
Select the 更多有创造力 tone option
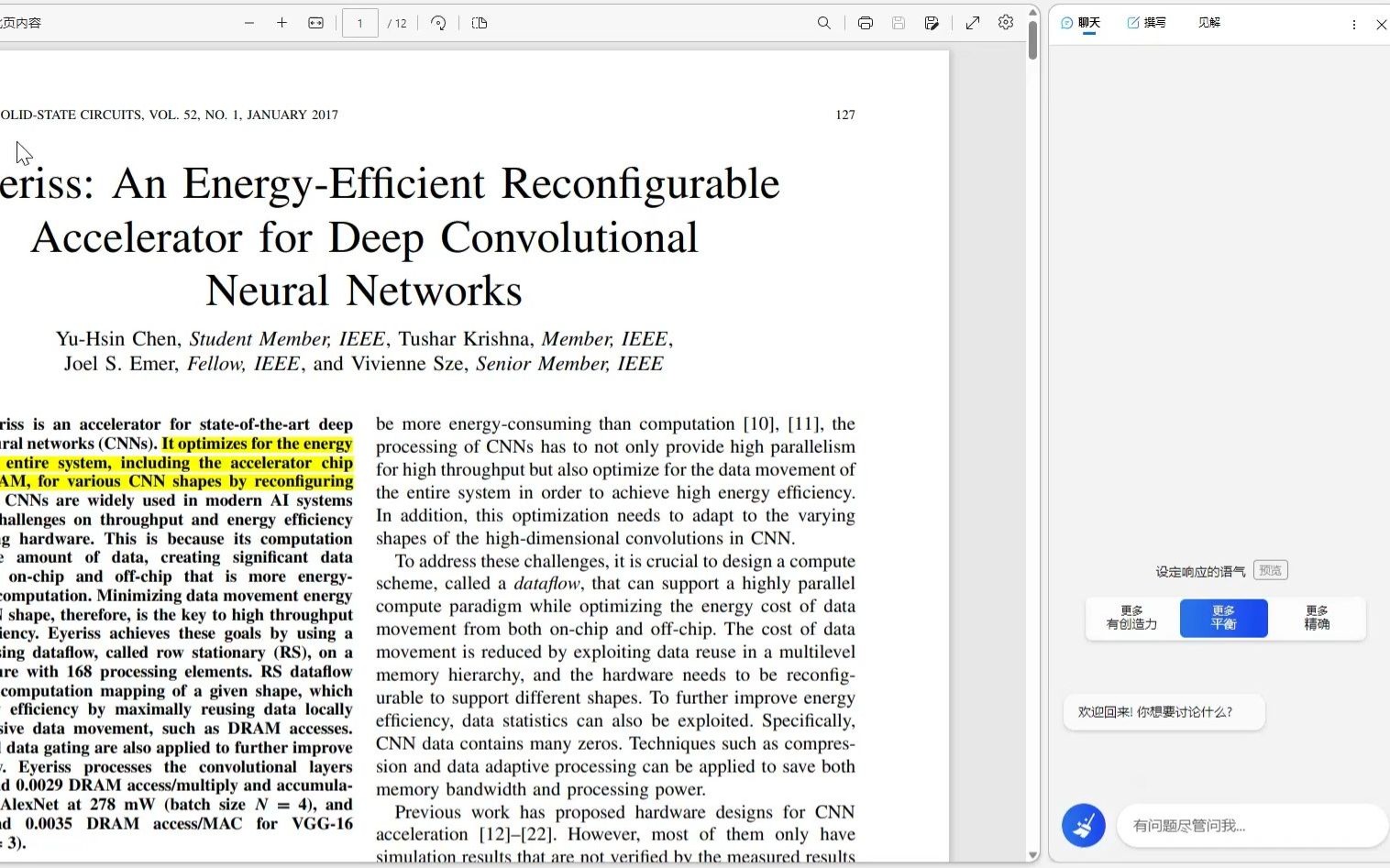point(1131,618)
